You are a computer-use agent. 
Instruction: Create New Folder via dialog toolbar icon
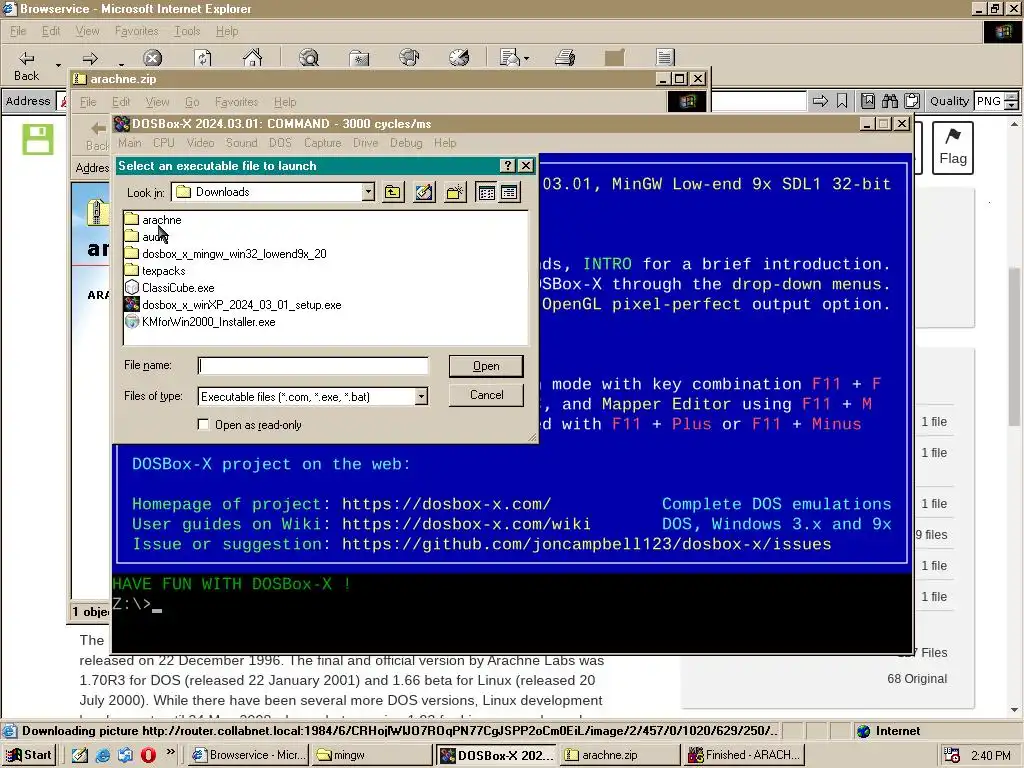pos(455,192)
